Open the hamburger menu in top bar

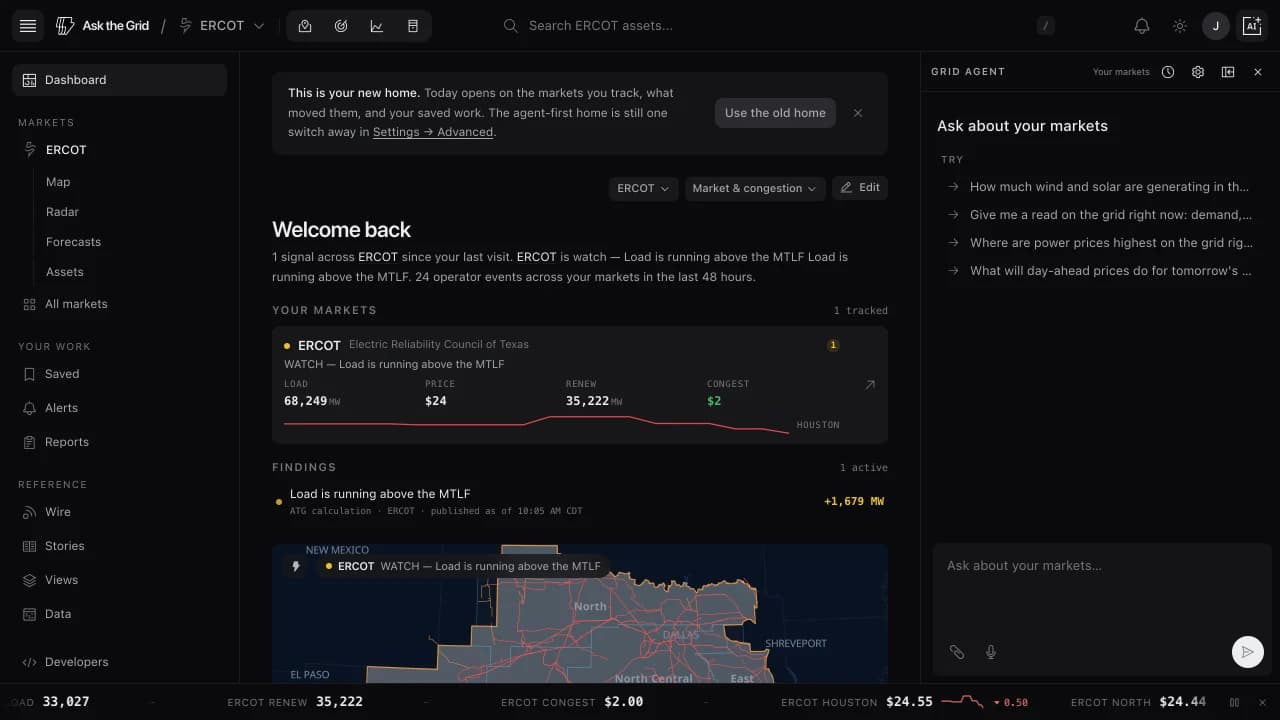point(28,26)
